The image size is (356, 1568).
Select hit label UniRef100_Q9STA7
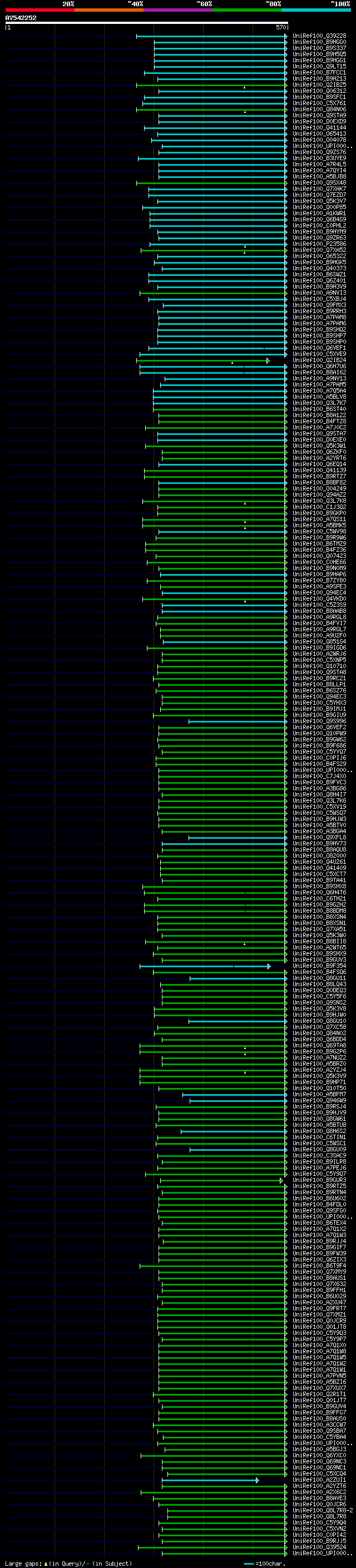pos(319,433)
